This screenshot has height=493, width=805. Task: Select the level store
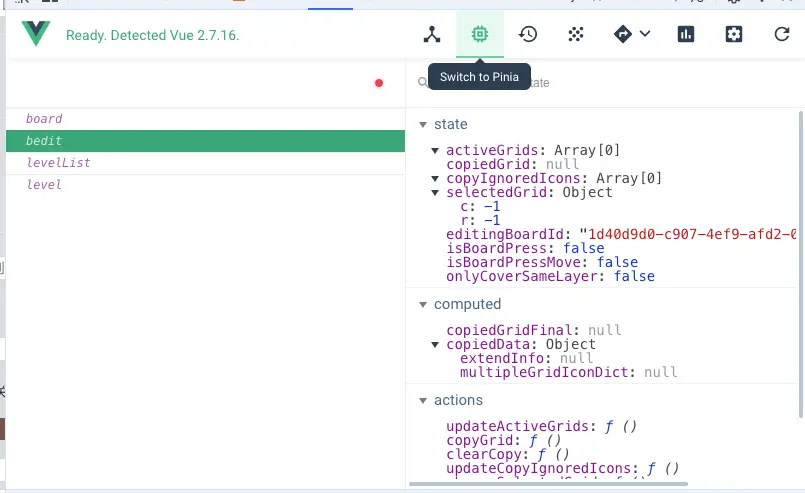(205, 185)
